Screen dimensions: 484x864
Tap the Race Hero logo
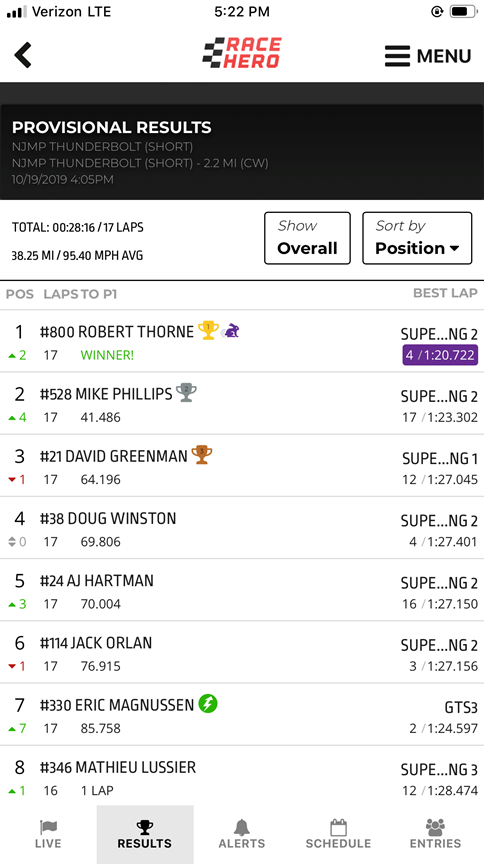(242, 53)
